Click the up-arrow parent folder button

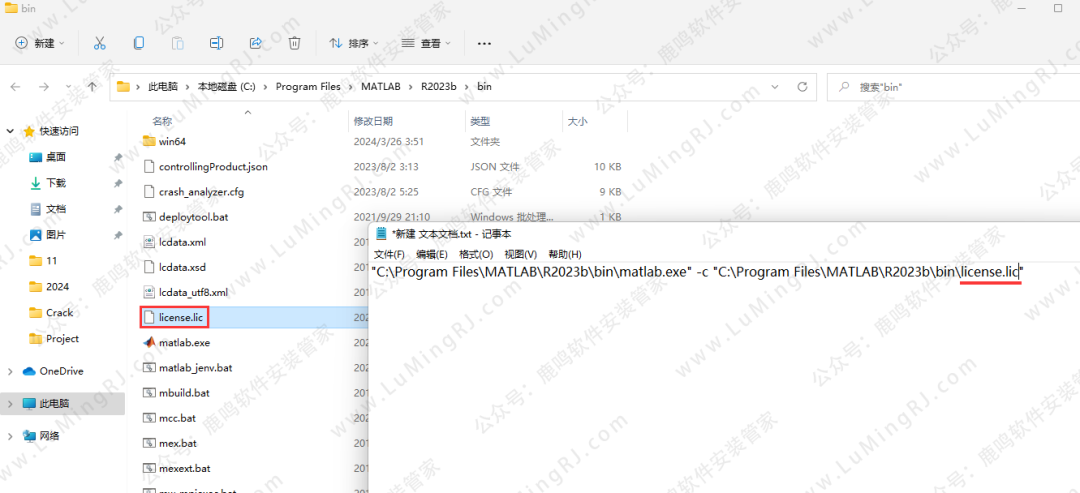pos(93,87)
